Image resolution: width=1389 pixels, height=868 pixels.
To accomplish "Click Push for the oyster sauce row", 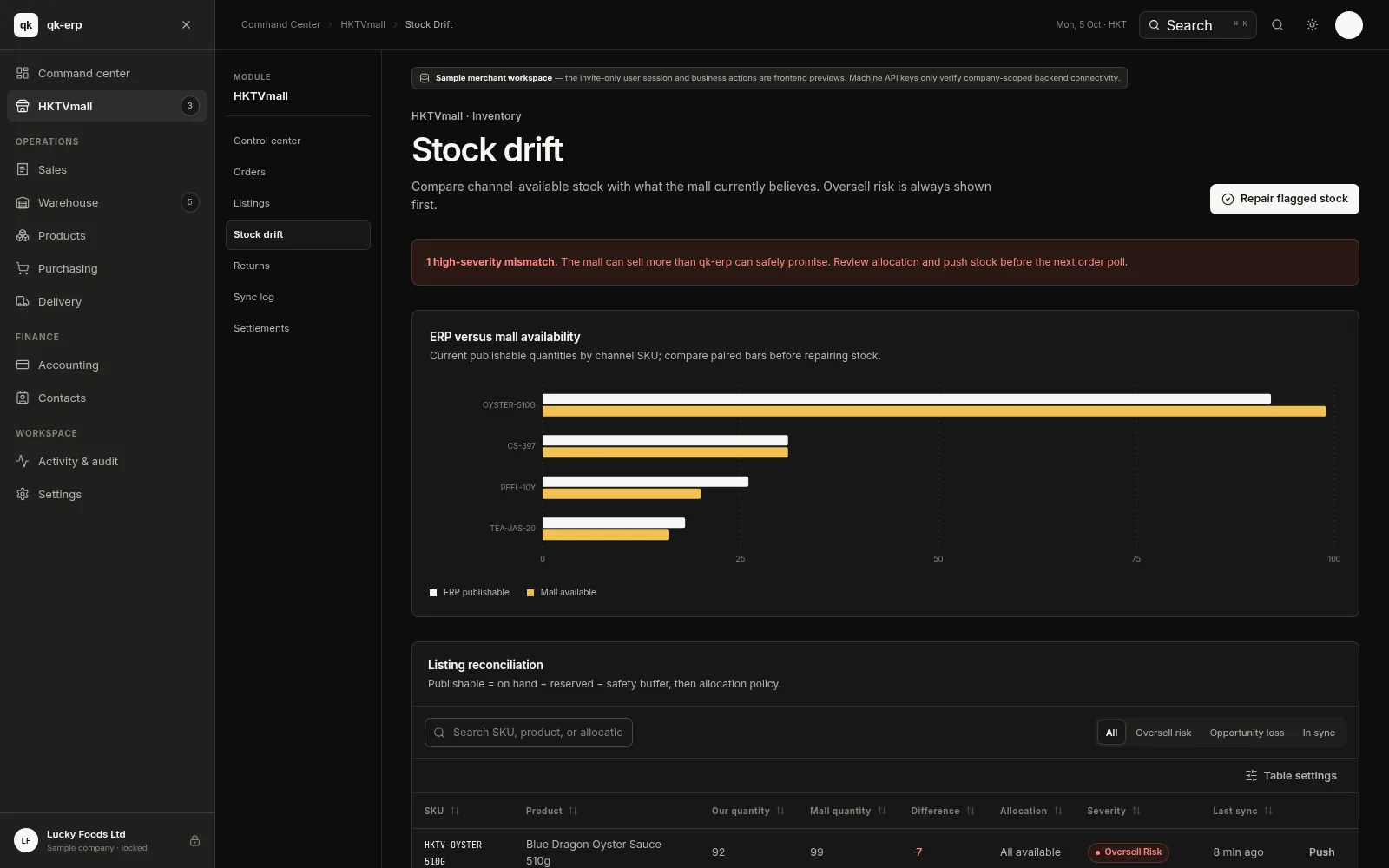I will tap(1321, 852).
